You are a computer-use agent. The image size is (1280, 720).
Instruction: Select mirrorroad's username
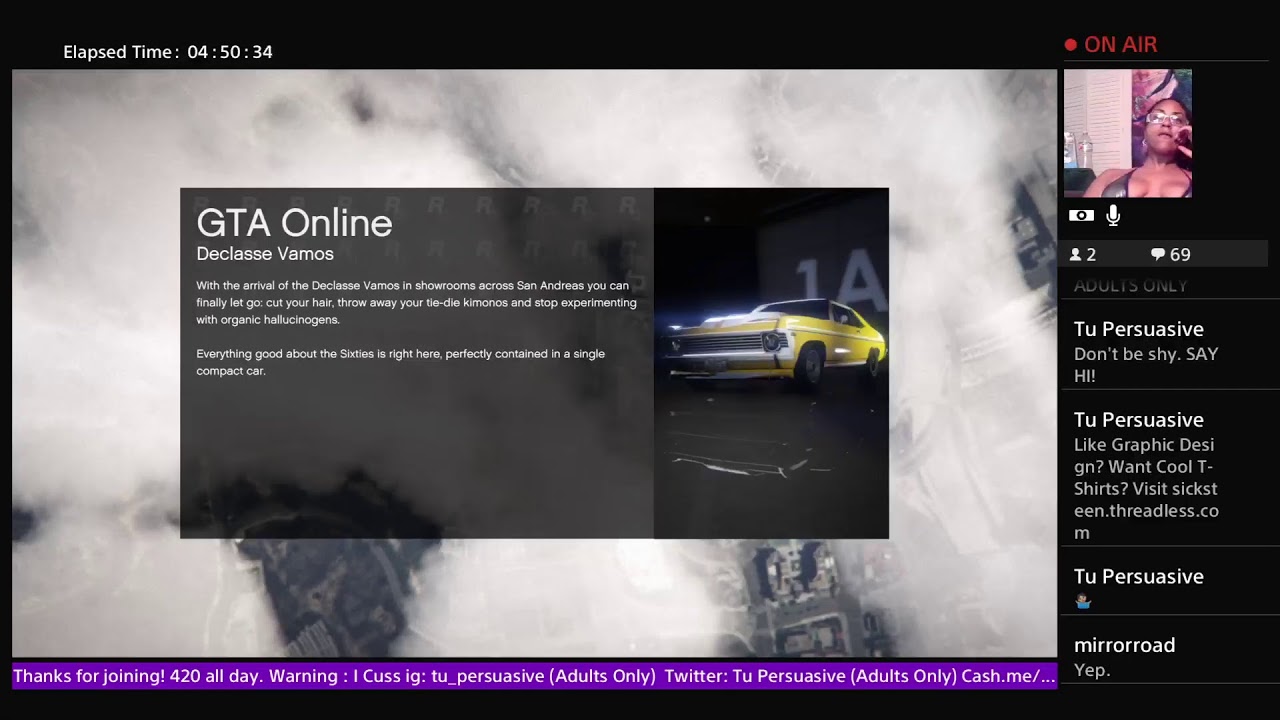click(x=1124, y=646)
